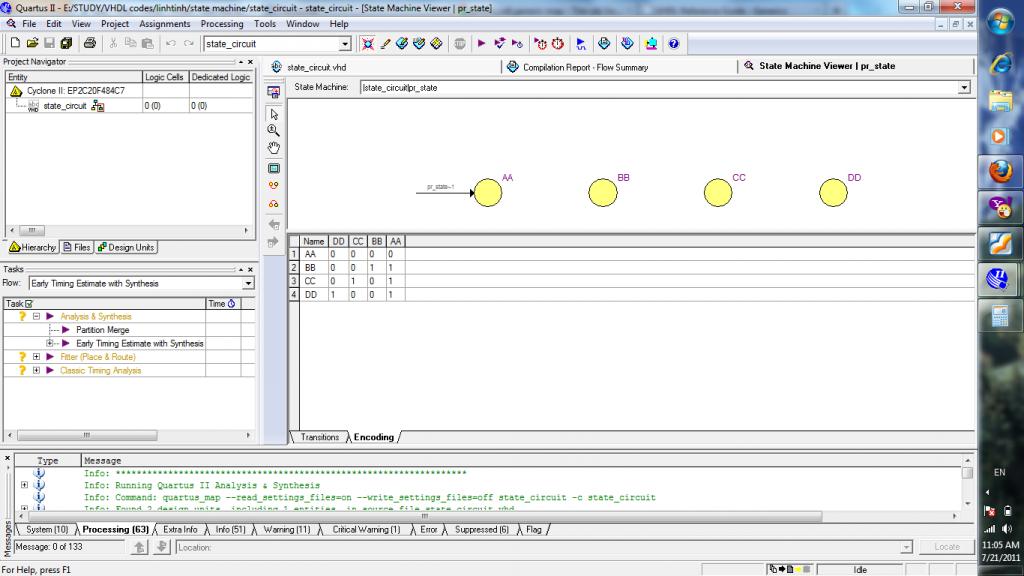Switch to the Transitions tab
The image size is (1024, 576).
(319, 438)
